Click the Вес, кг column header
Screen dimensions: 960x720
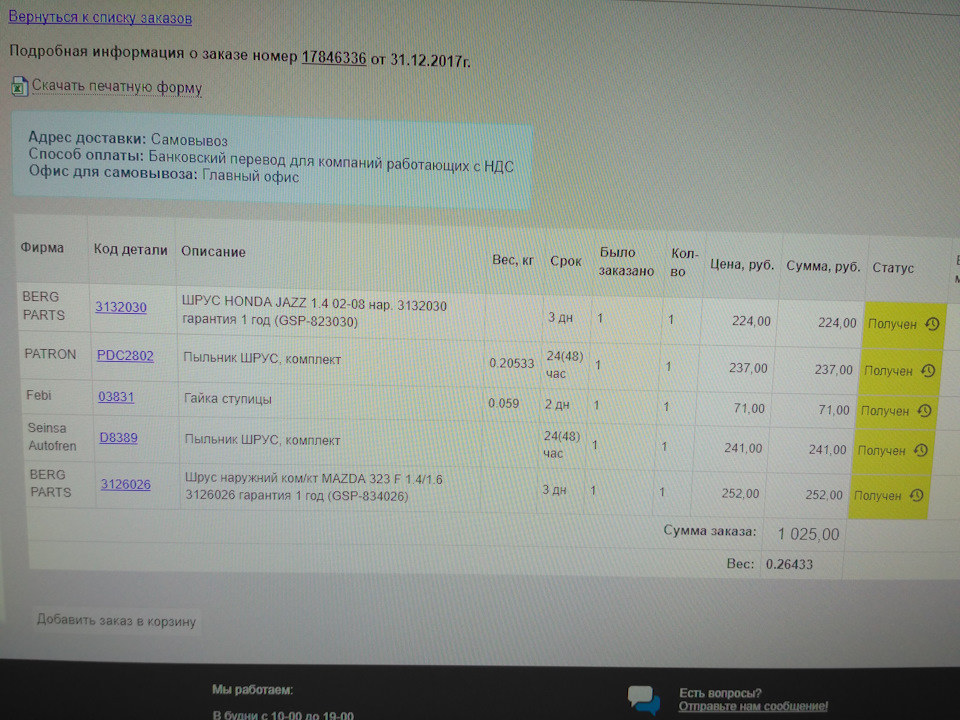(x=512, y=260)
